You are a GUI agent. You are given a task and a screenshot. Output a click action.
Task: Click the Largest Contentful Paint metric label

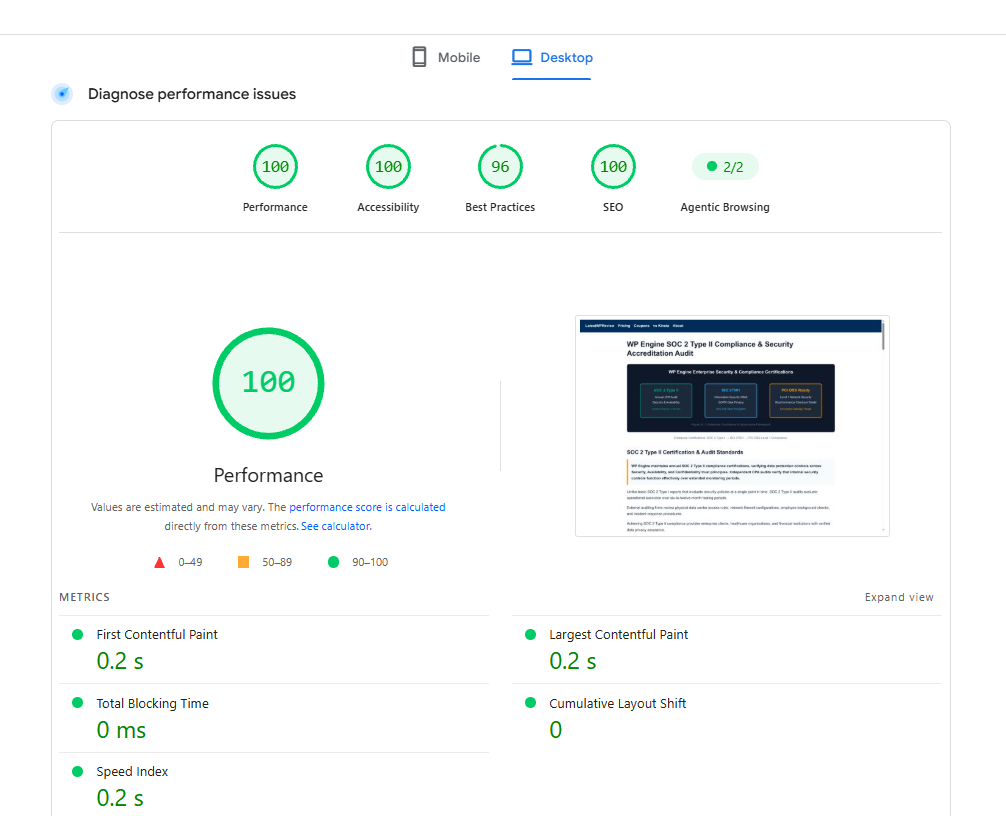click(618, 634)
